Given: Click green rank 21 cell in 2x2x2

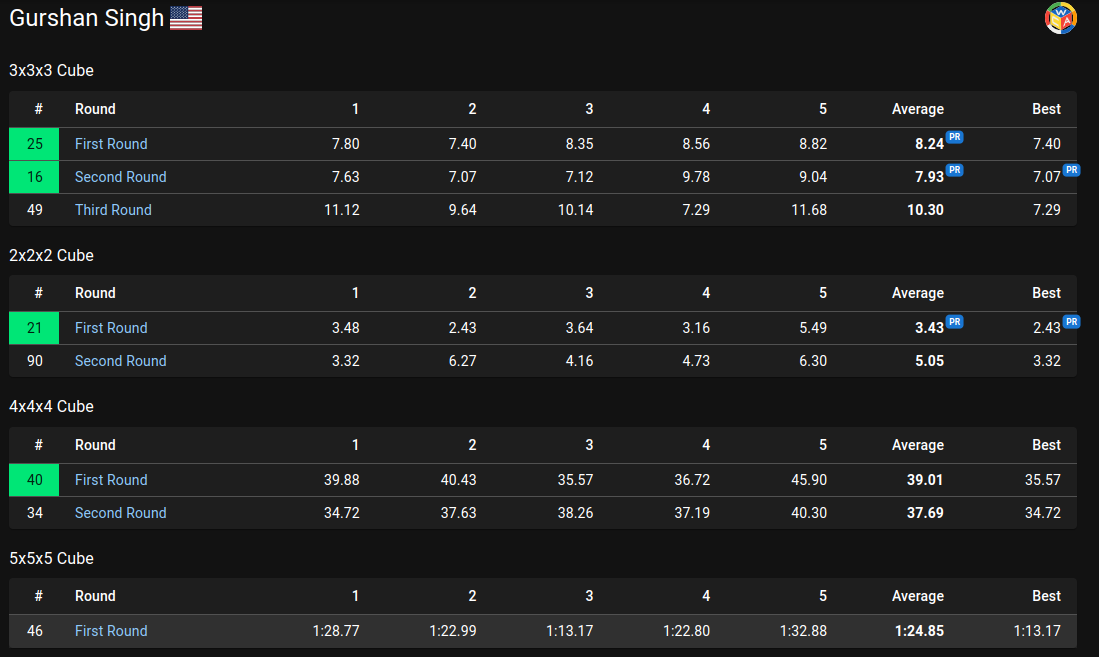Looking at the screenshot, I should click(34, 327).
